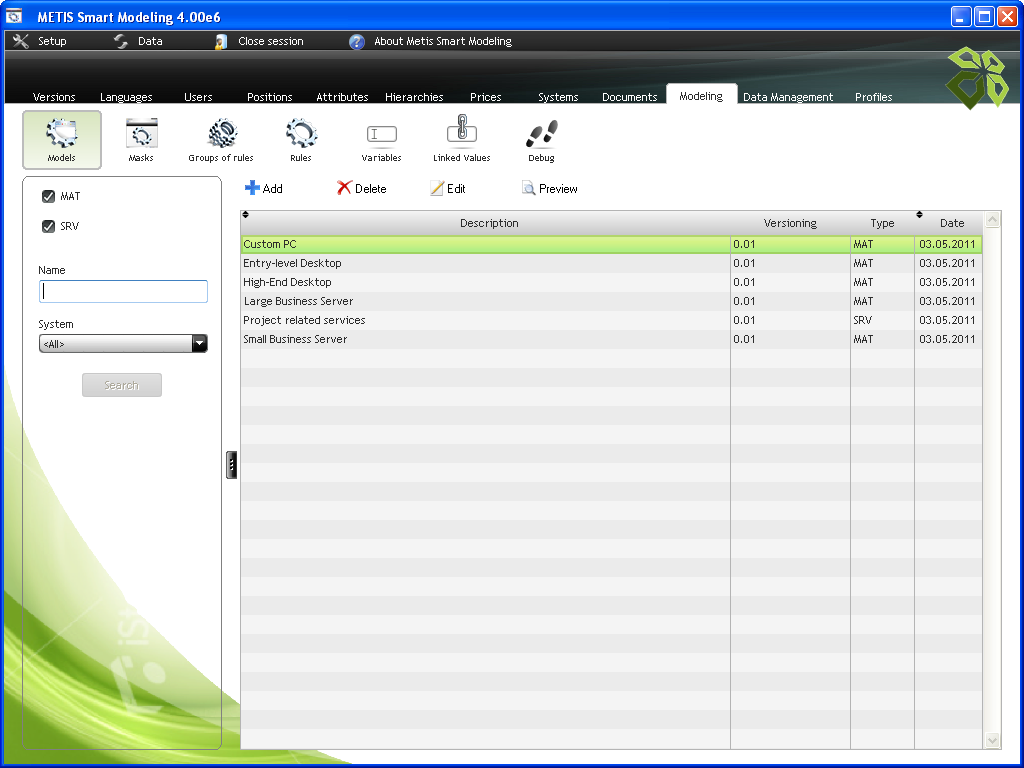This screenshot has height=768, width=1024.
Task: Switch to the Data Management tab
Action: (x=788, y=97)
